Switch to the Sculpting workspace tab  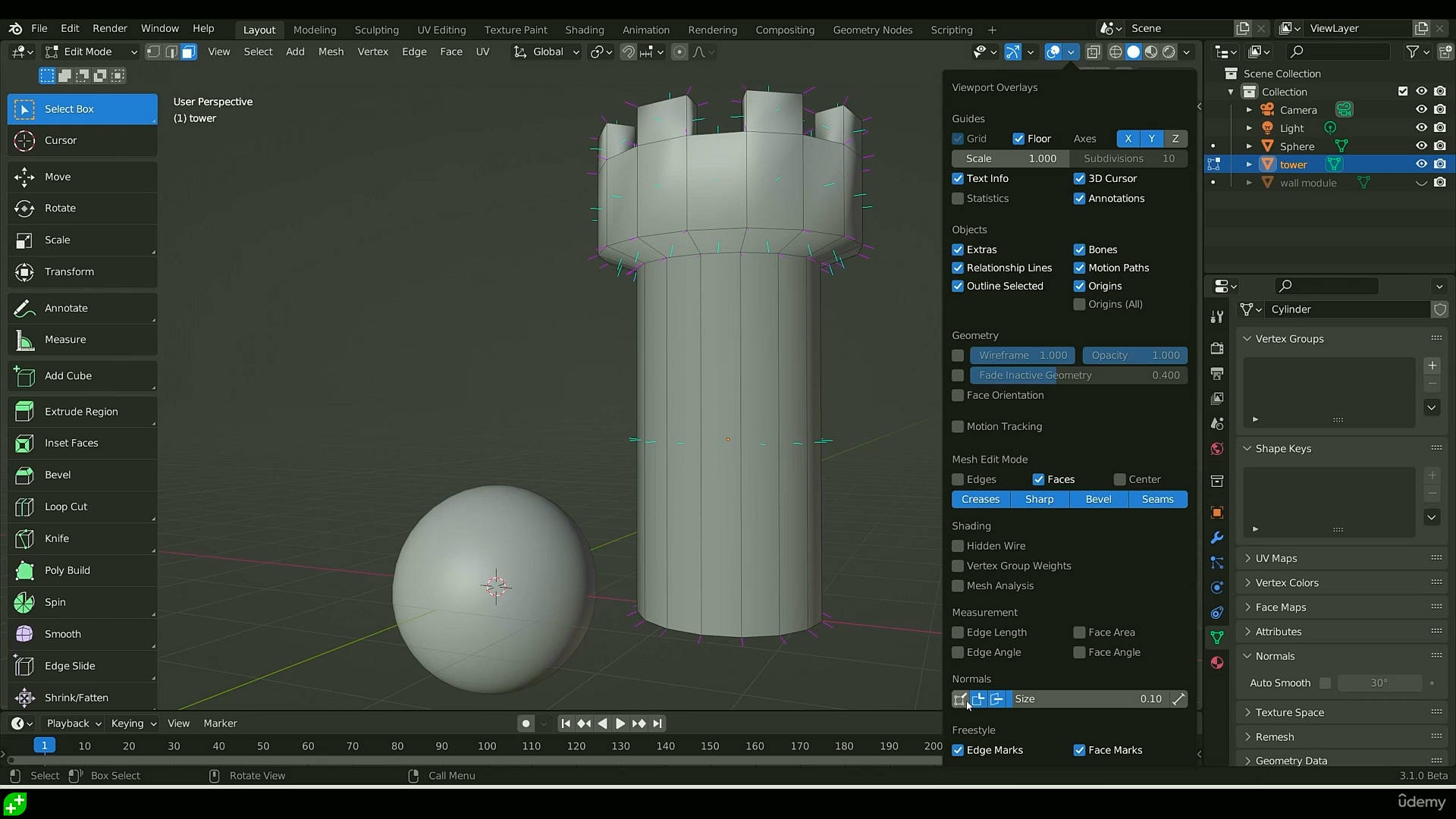376,30
